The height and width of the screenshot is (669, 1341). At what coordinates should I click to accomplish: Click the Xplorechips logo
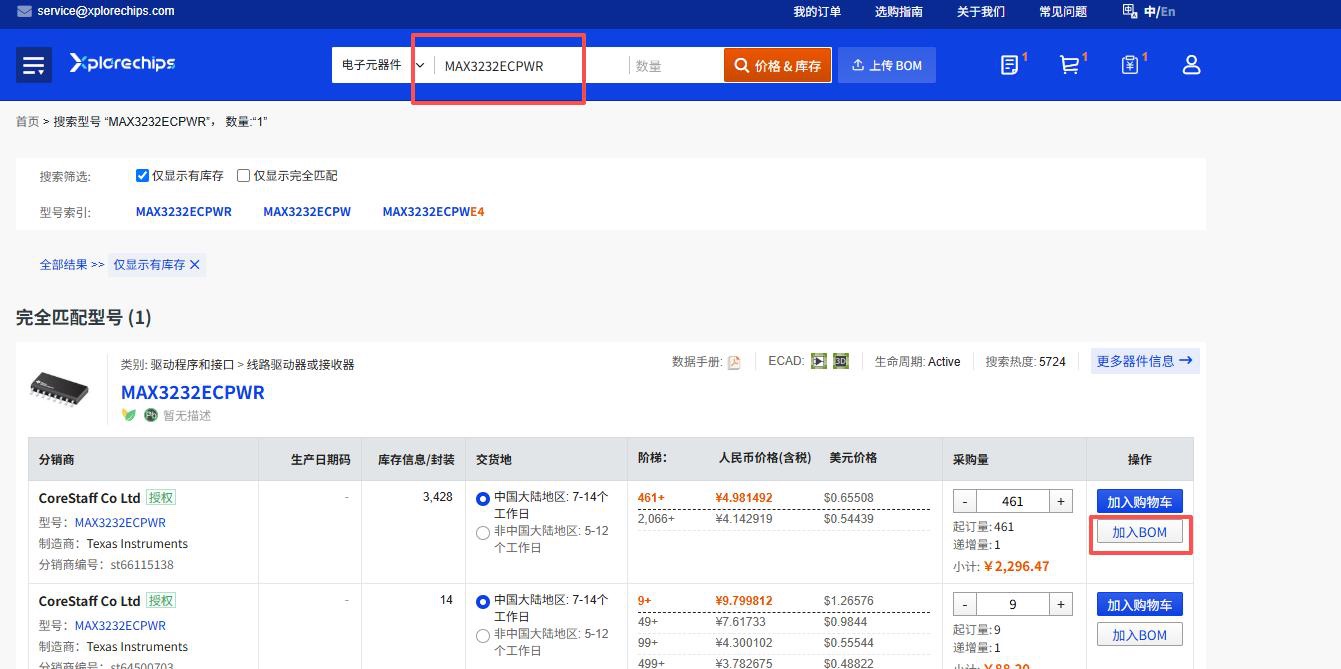(x=122, y=63)
